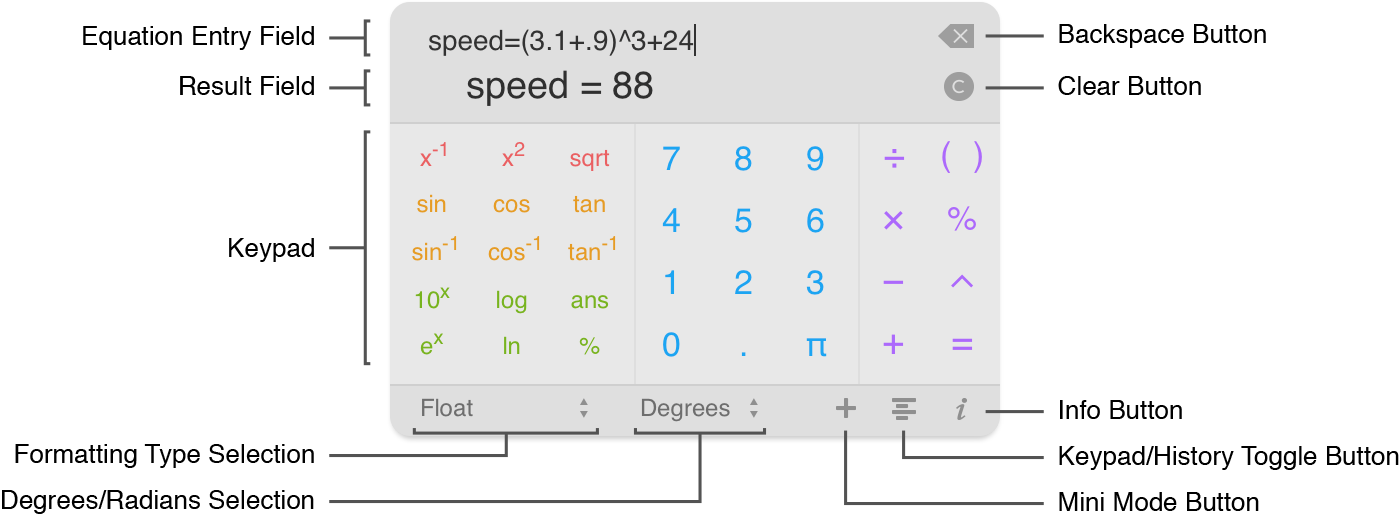Click the pi constant key
Viewport: 1400px width, 524px height.
click(816, 346)
